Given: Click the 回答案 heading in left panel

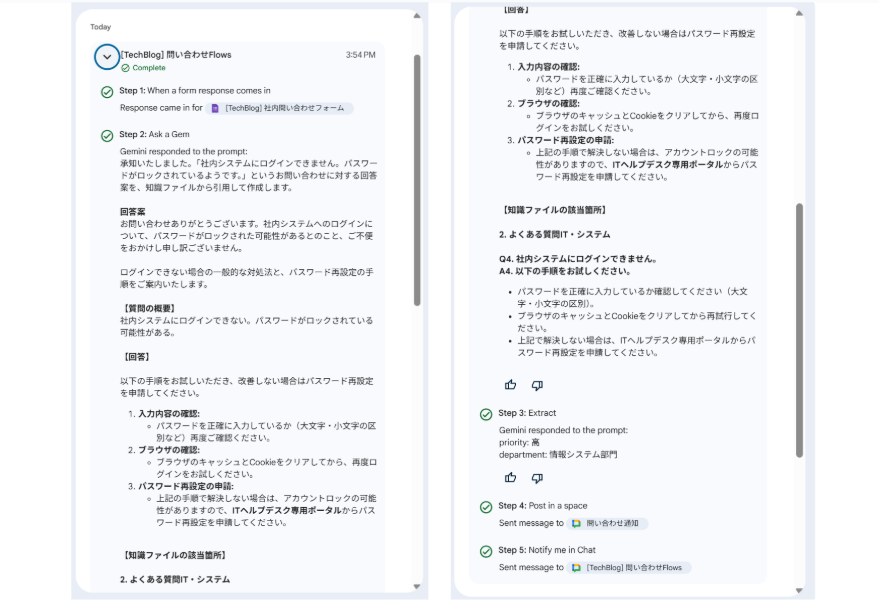Looking at the screenshot, I should (x=132, y=211).
